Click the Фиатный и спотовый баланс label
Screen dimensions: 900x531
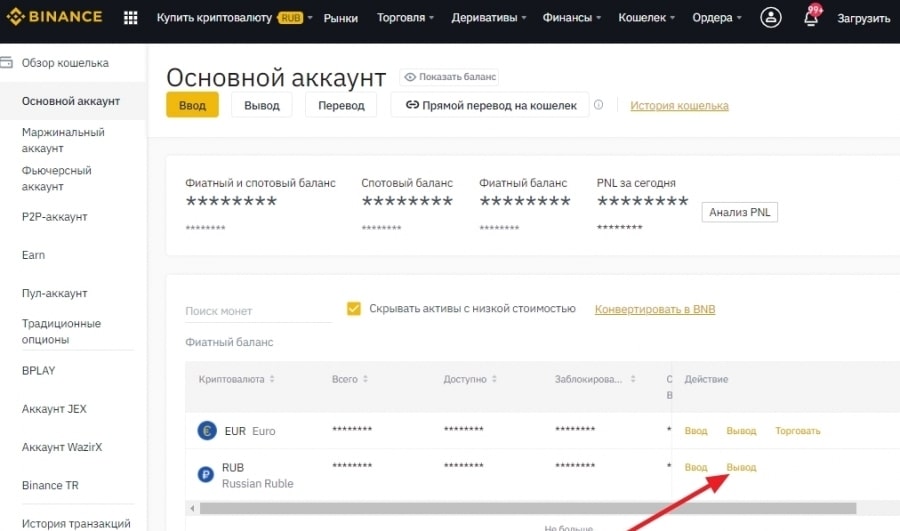[x=260, y=183]
